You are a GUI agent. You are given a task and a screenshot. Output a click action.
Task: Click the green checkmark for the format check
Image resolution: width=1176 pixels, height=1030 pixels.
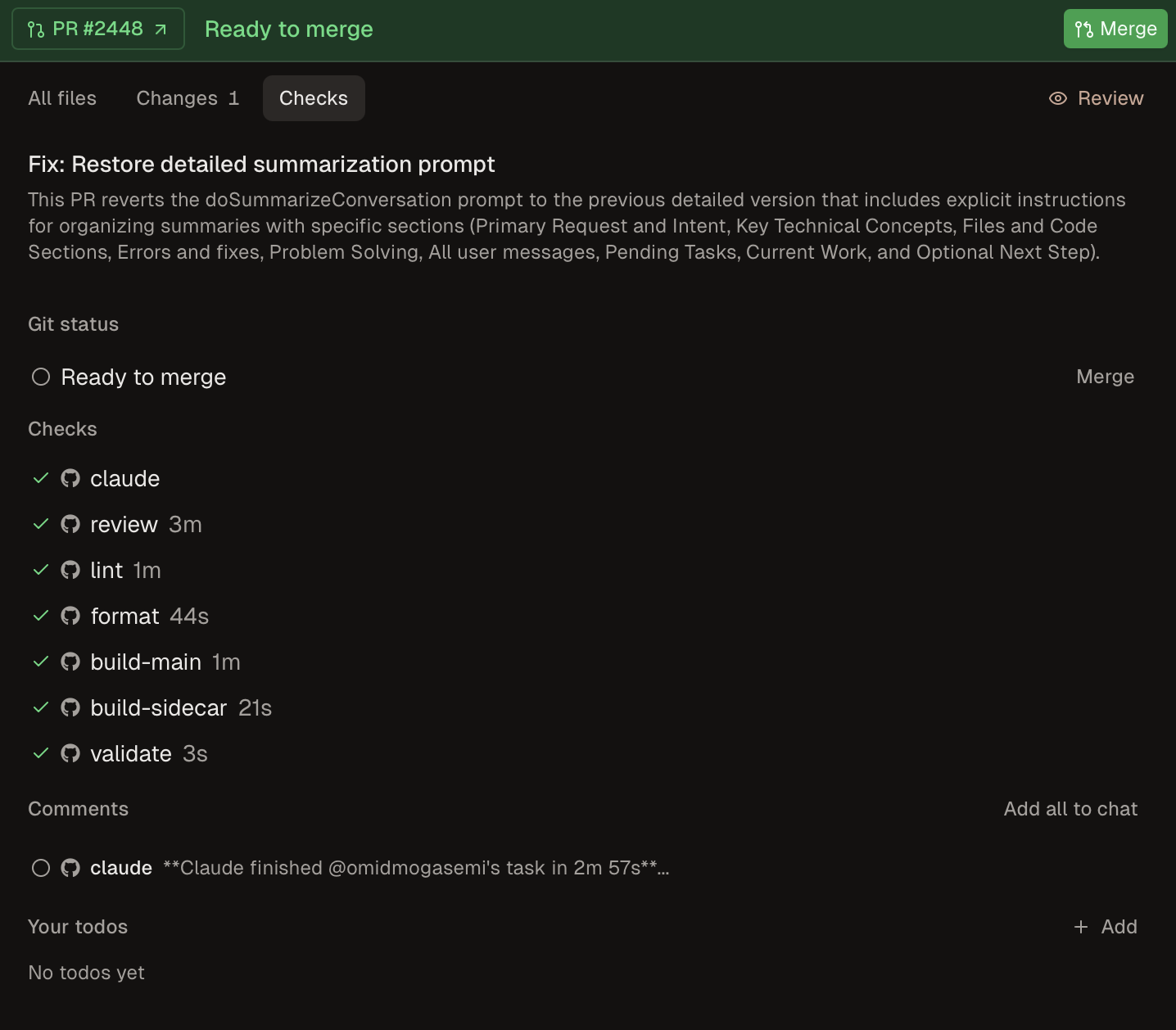pos(41,616)
